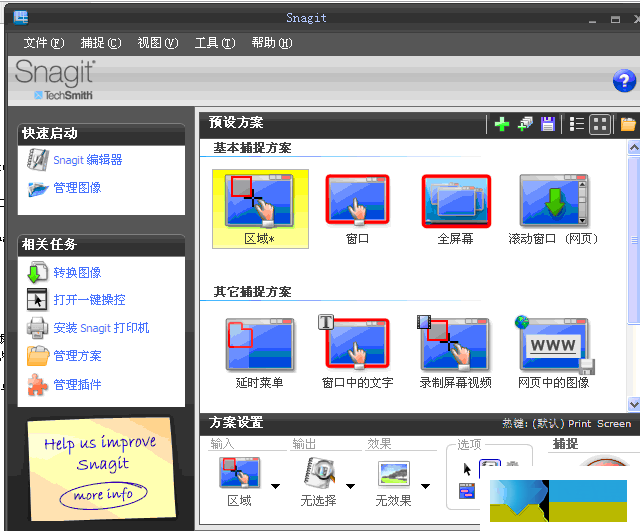This screenshot has height=531, width=640.
Task: Click the green plus add-profile icon
Action: tap(502, 124)
